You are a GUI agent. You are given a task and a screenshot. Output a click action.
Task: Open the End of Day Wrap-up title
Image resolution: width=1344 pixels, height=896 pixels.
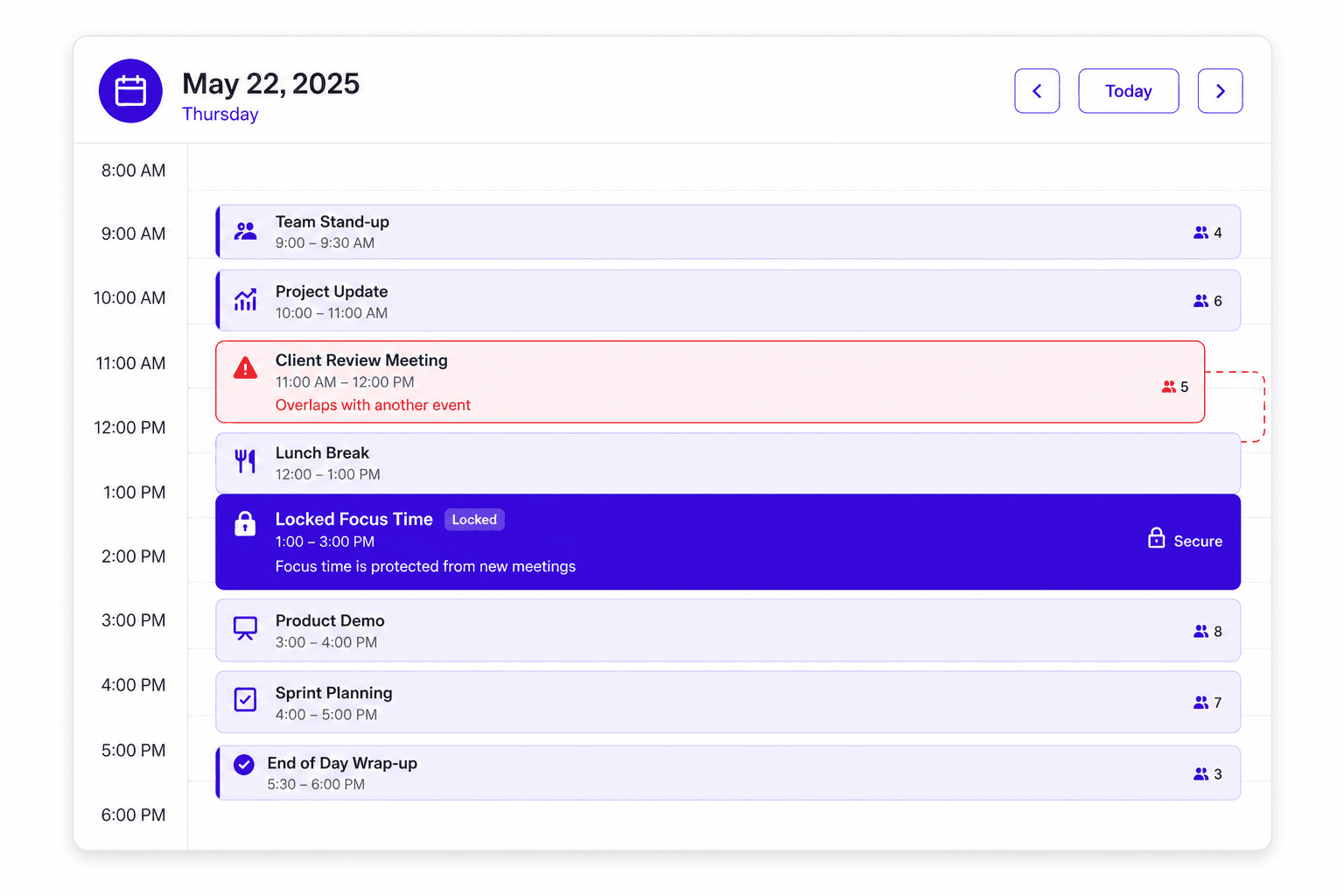[x=342, y=763]
